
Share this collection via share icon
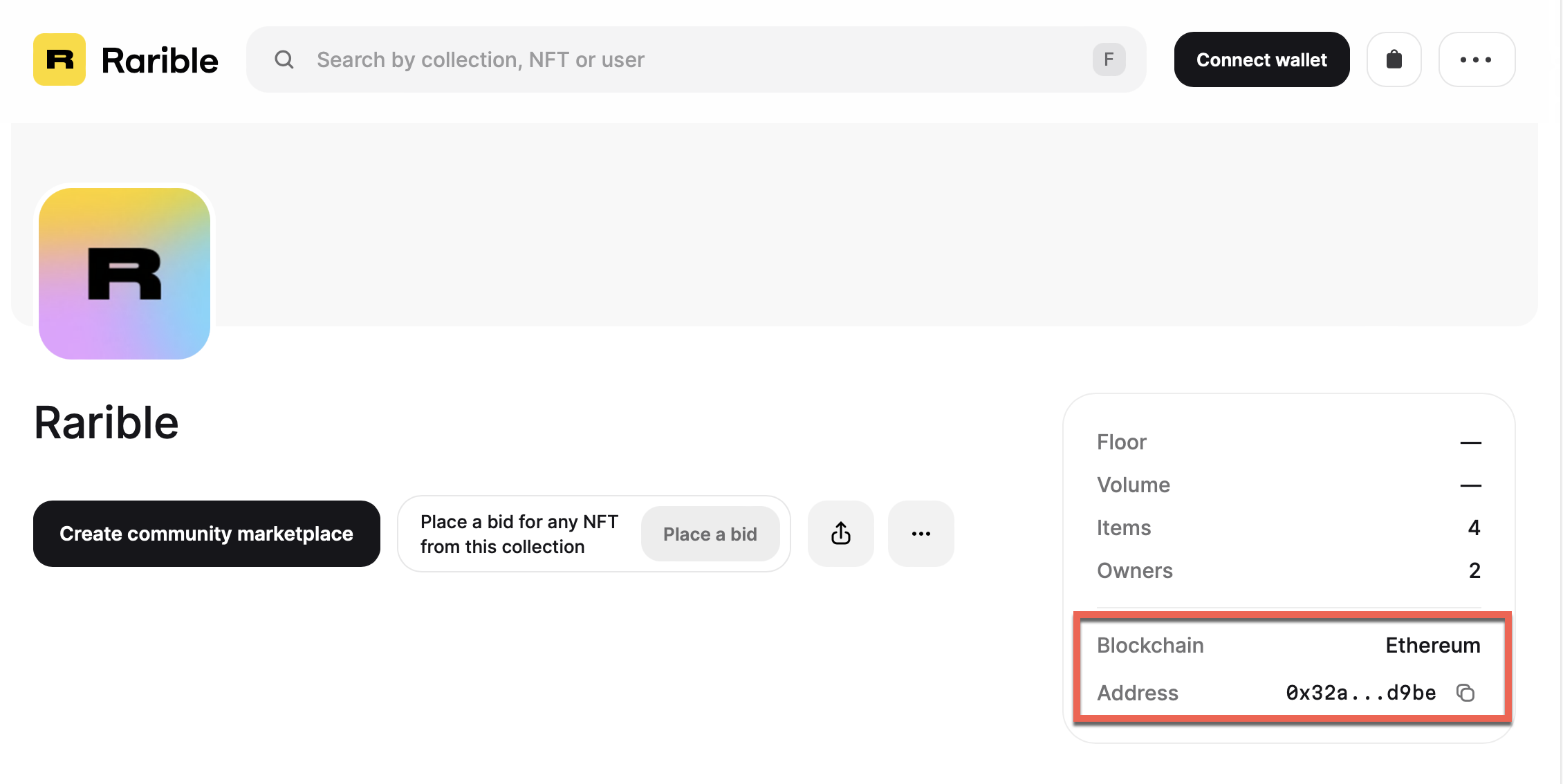pos(841,534)
